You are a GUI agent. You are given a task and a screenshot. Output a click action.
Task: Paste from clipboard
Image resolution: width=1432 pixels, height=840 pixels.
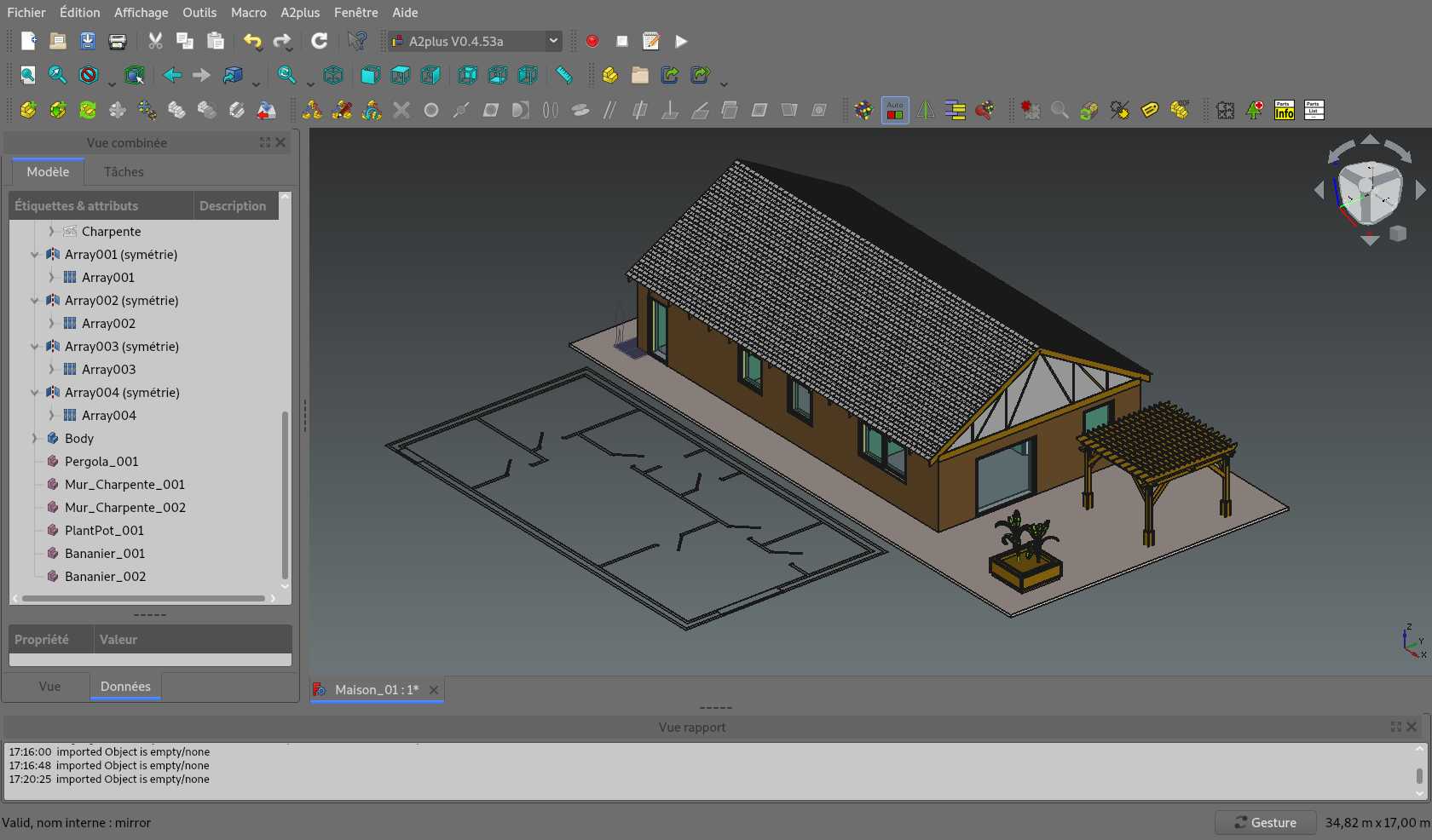coord(216,41)
